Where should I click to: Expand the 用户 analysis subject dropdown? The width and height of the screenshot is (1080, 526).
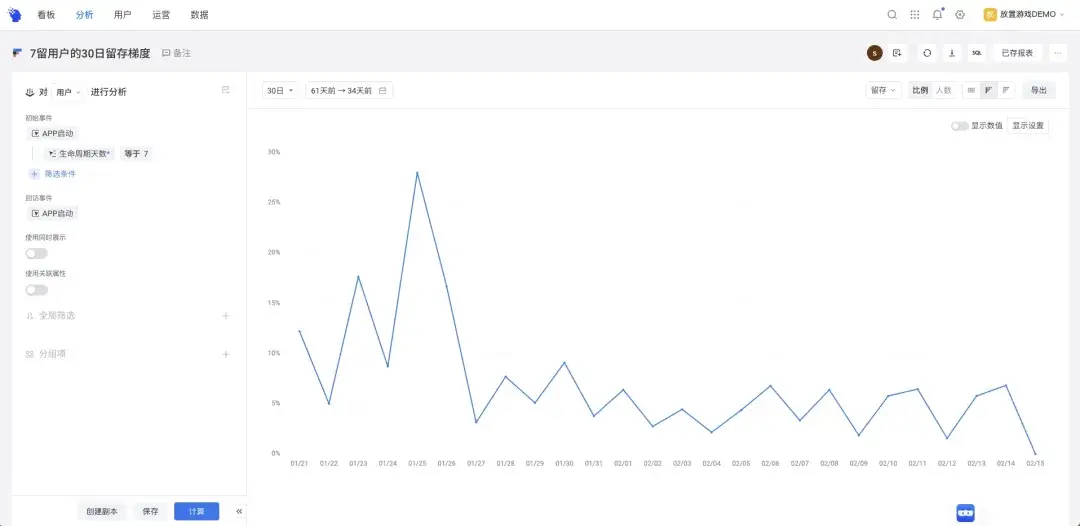point(68,92)
